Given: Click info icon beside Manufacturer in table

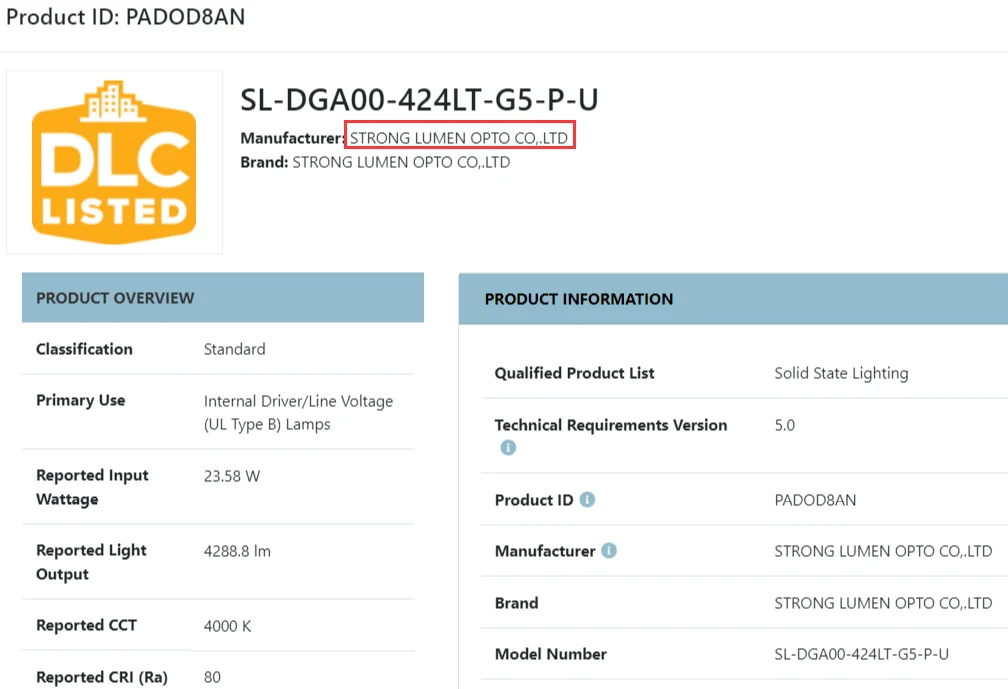Looking at the screenshot, I should 609,551.
